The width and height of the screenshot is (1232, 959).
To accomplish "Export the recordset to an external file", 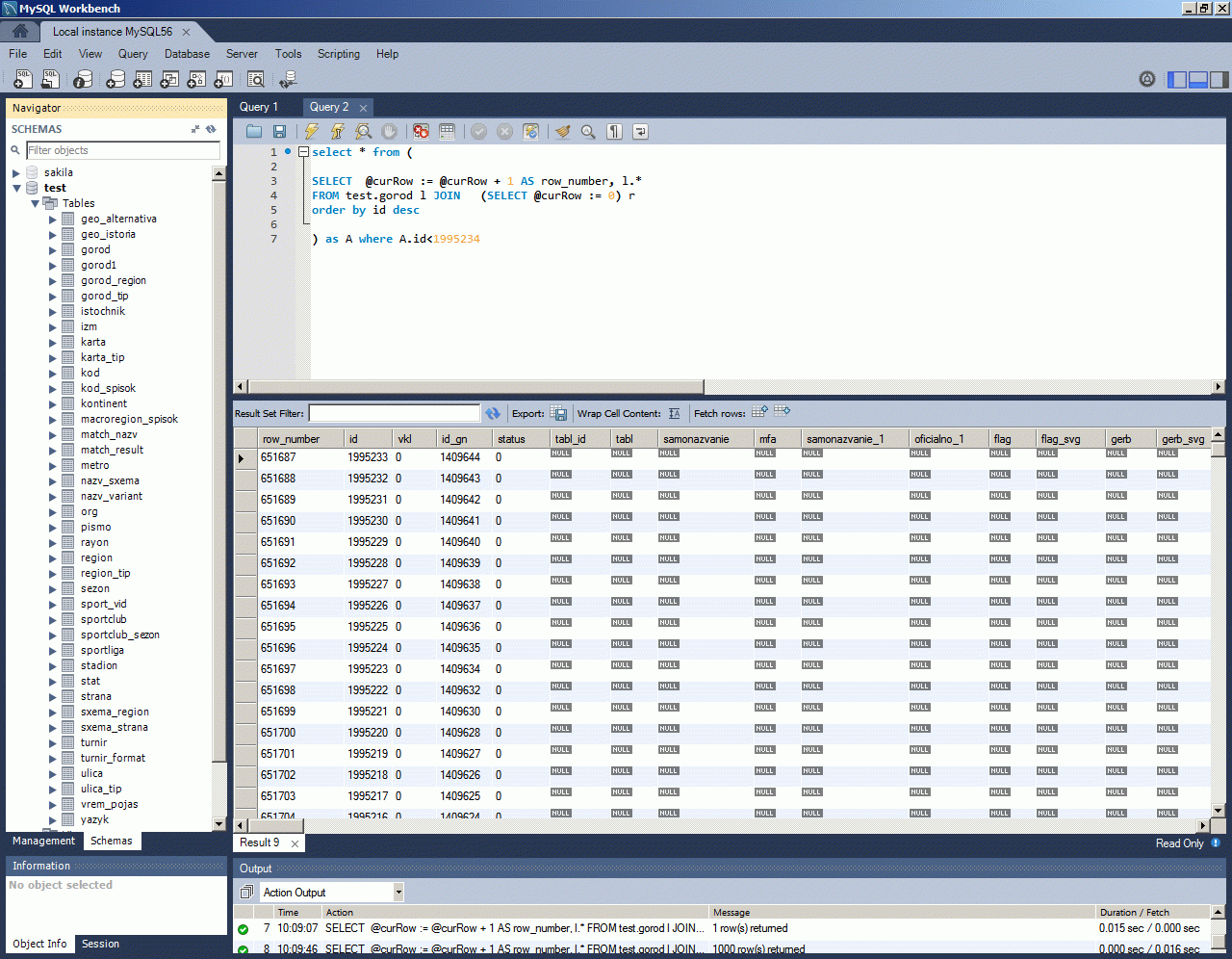I will 559,413.
